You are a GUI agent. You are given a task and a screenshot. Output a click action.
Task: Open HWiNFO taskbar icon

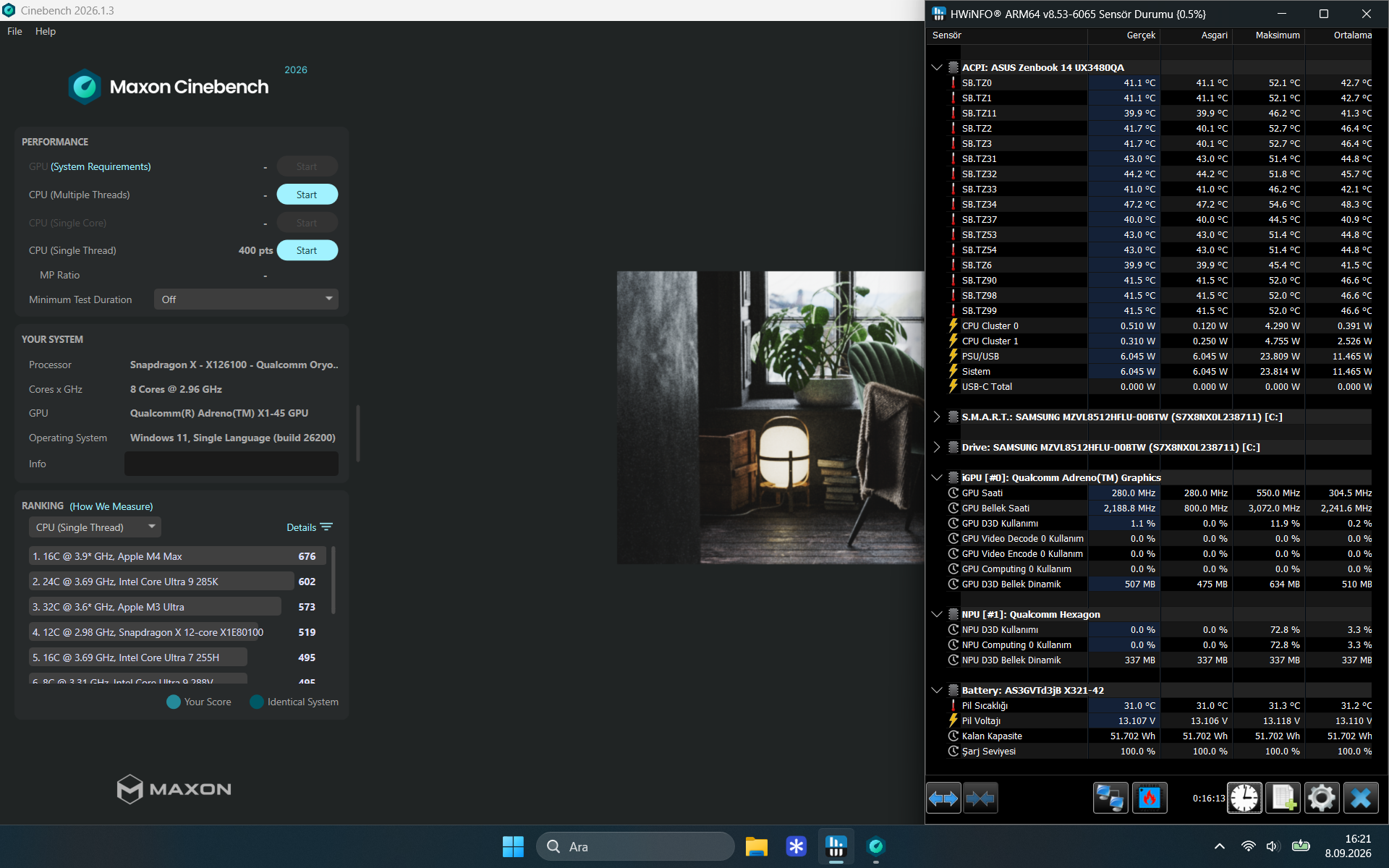tap(836, 846)
